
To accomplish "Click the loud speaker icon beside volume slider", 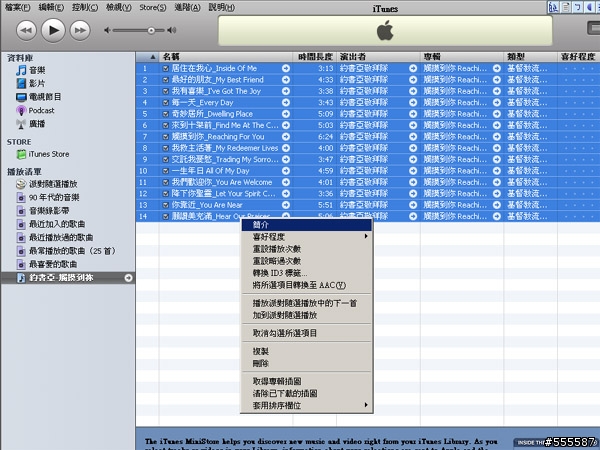I will (171, 30).
